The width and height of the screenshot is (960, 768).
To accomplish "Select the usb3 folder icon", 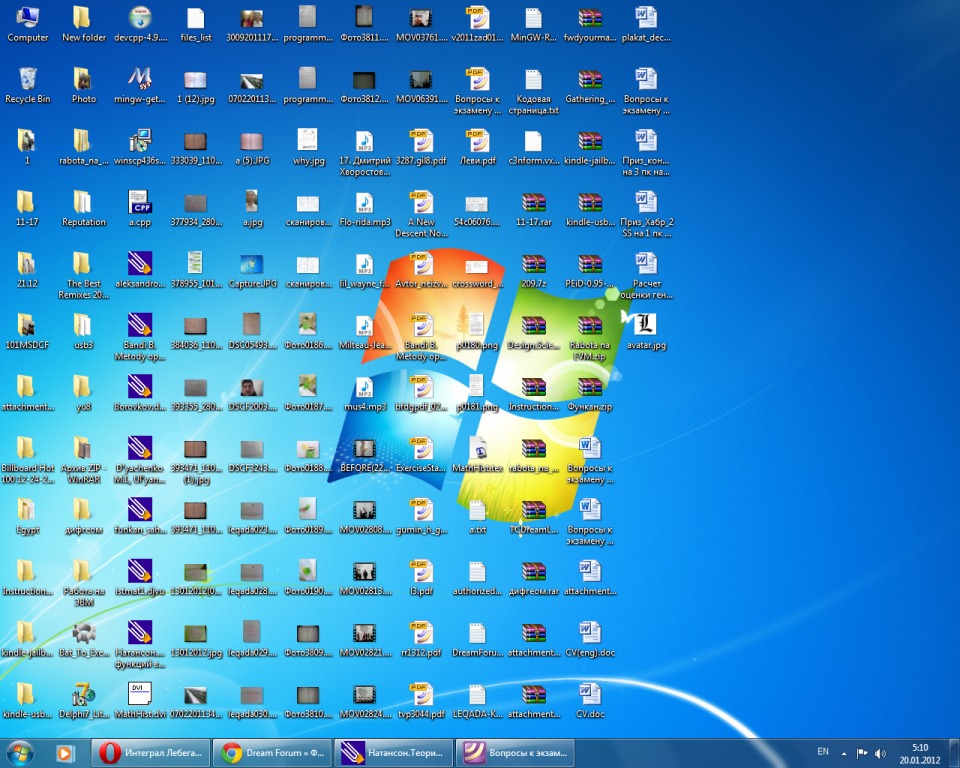I will [84, 332].
